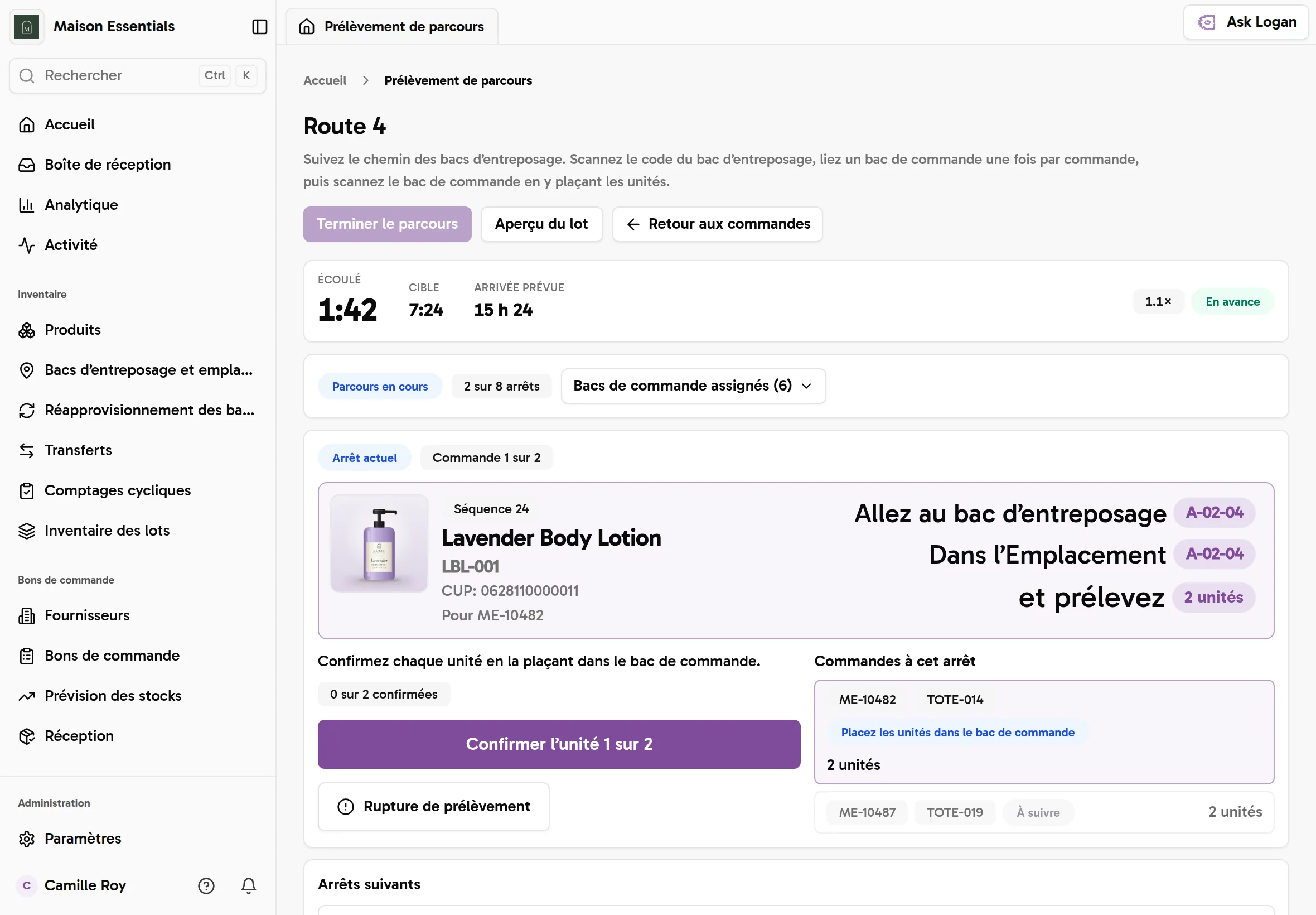The height and width of the screenshot is (915, 1316).
Task: Open Réception page
Action: tap(138, 735)
